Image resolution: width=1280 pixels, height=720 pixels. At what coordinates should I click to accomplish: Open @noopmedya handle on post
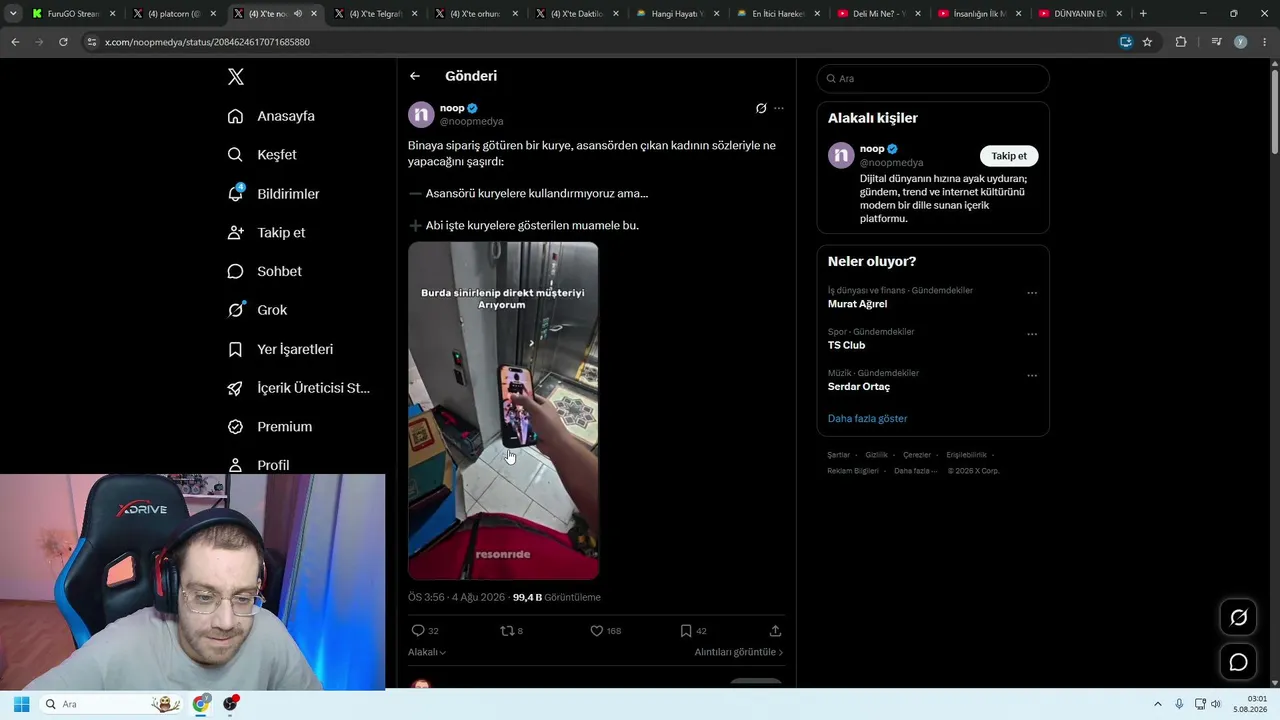472,122
